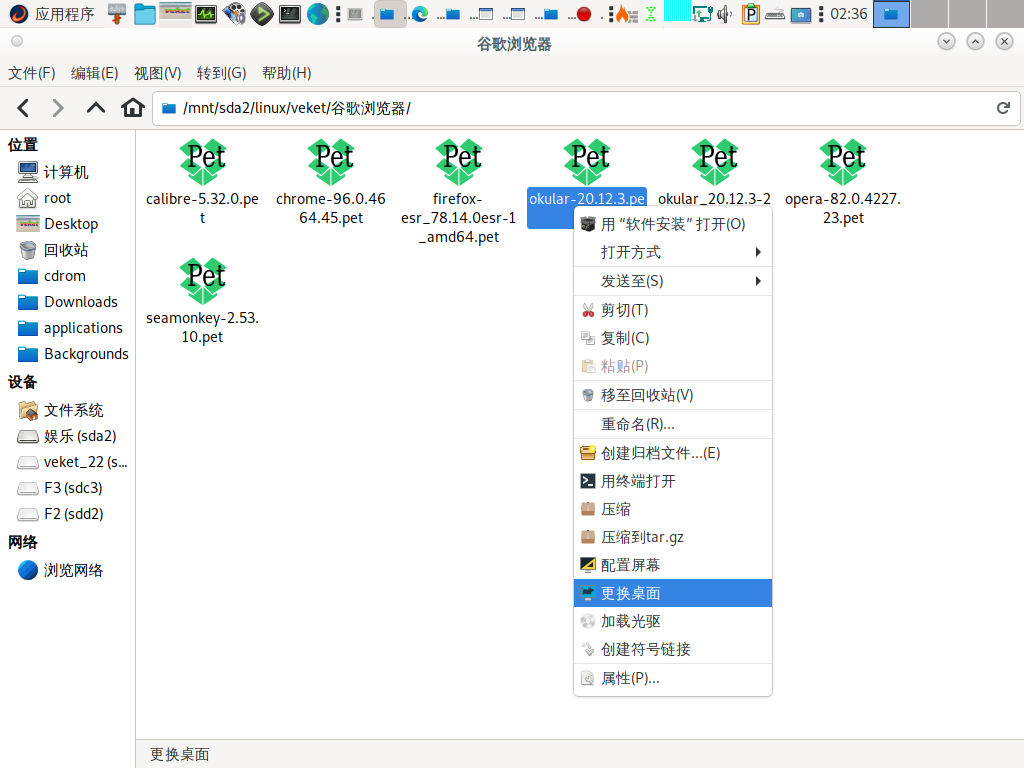This screenshot has width=1024, height=768.
Task: Open Downloads in the sidebar
Action: tap(67, 302)
